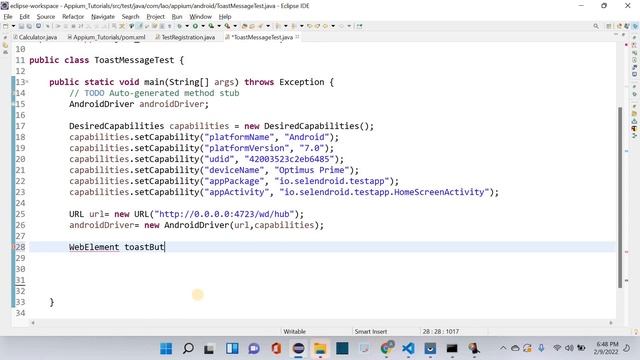Click the Open Perspective icon

point(609,26)
